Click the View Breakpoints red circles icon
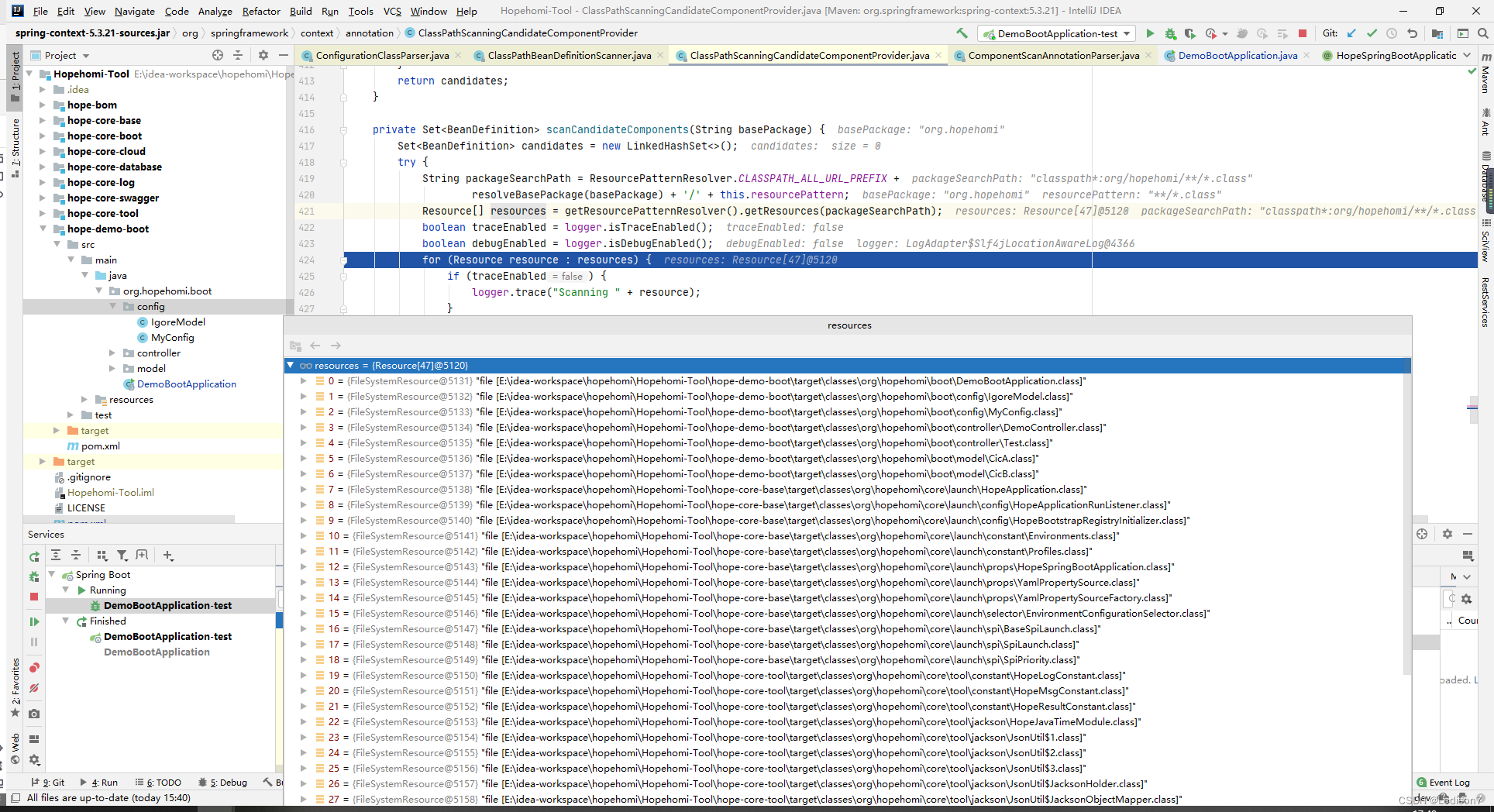 click(34, 668)
